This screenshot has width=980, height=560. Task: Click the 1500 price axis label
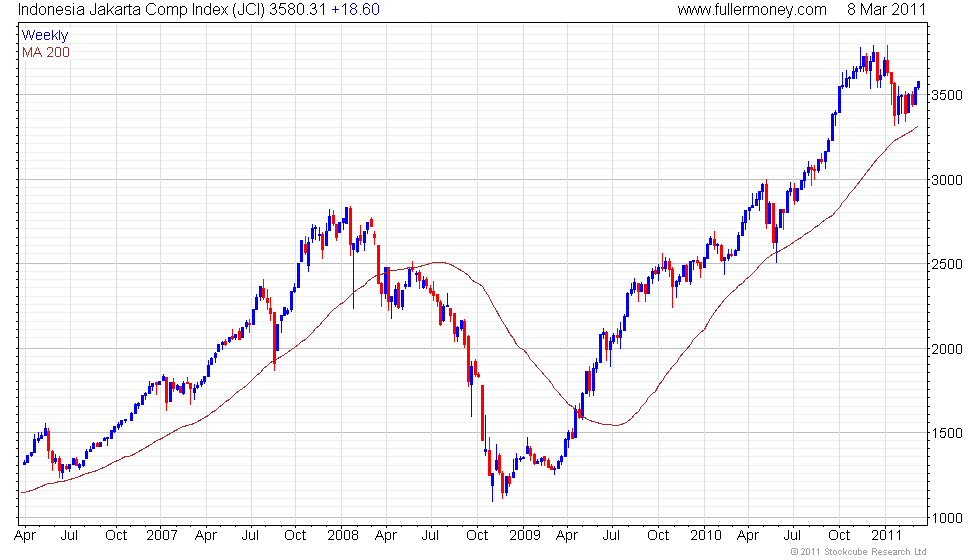[947, 434]
